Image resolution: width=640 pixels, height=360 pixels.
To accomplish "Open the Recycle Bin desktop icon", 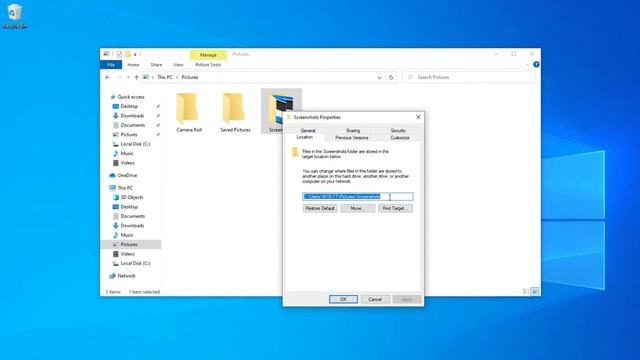I will (15, 16).
